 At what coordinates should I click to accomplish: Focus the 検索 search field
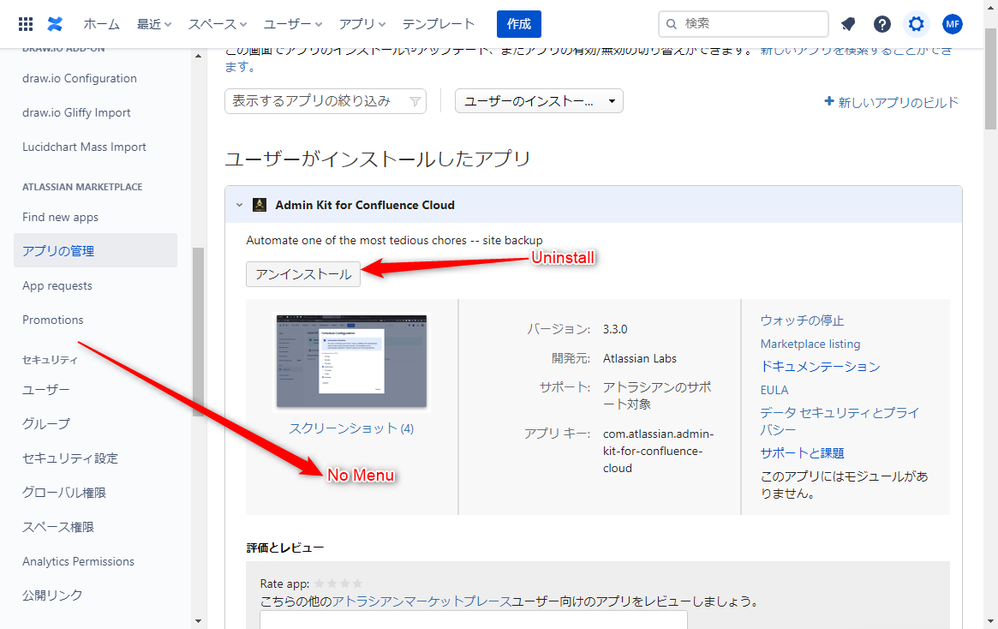click(x=743, y=24)
